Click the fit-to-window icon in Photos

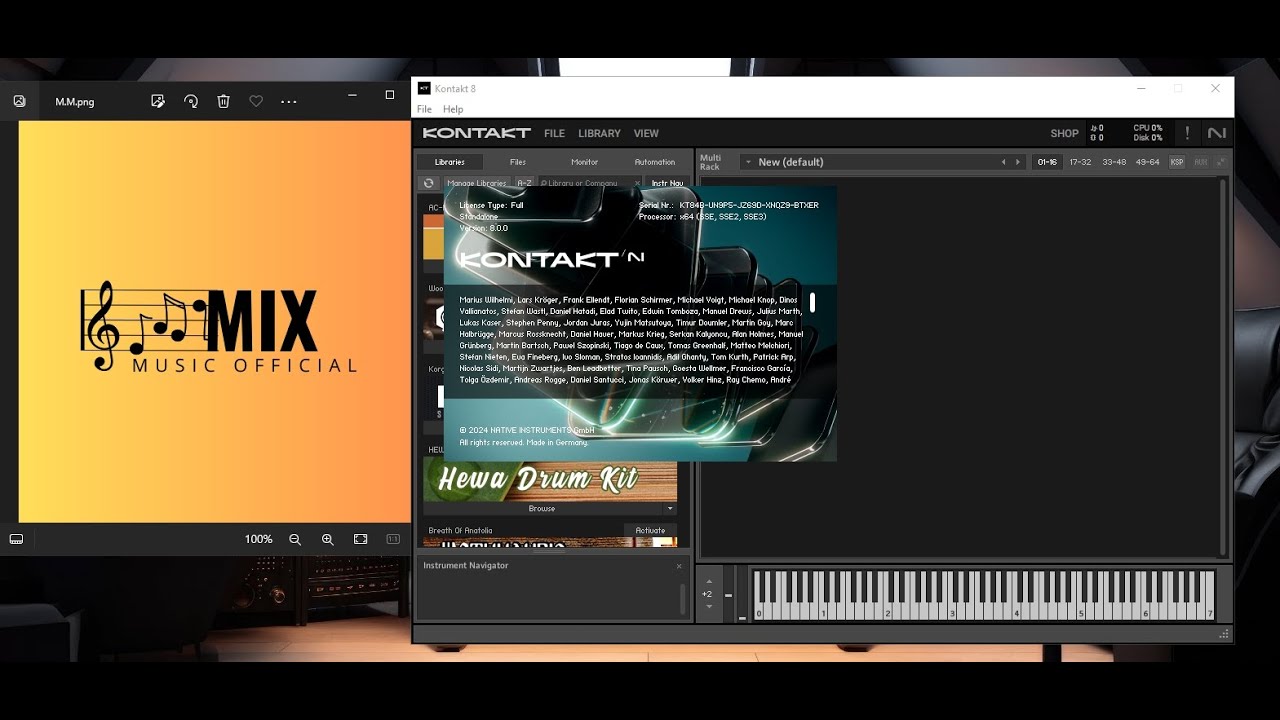pyautogui.click(x=361, y=539)
